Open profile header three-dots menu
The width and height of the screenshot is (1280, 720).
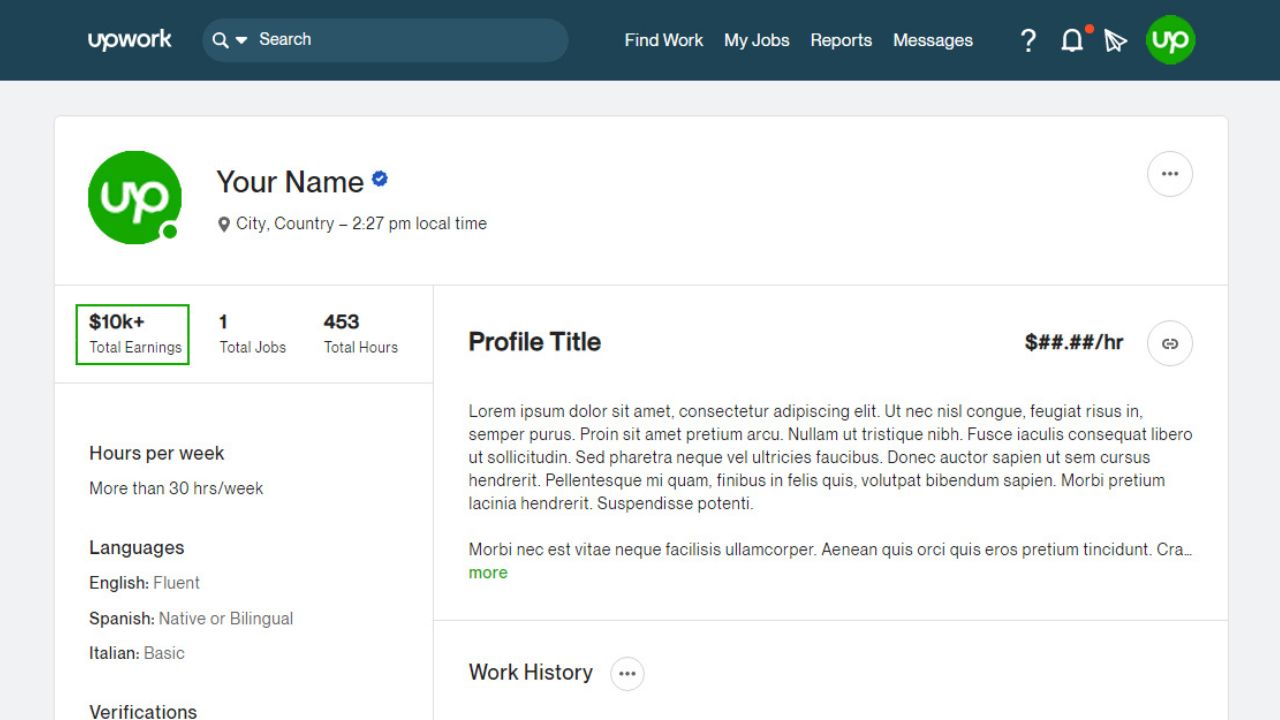(x=1170, y=174)
